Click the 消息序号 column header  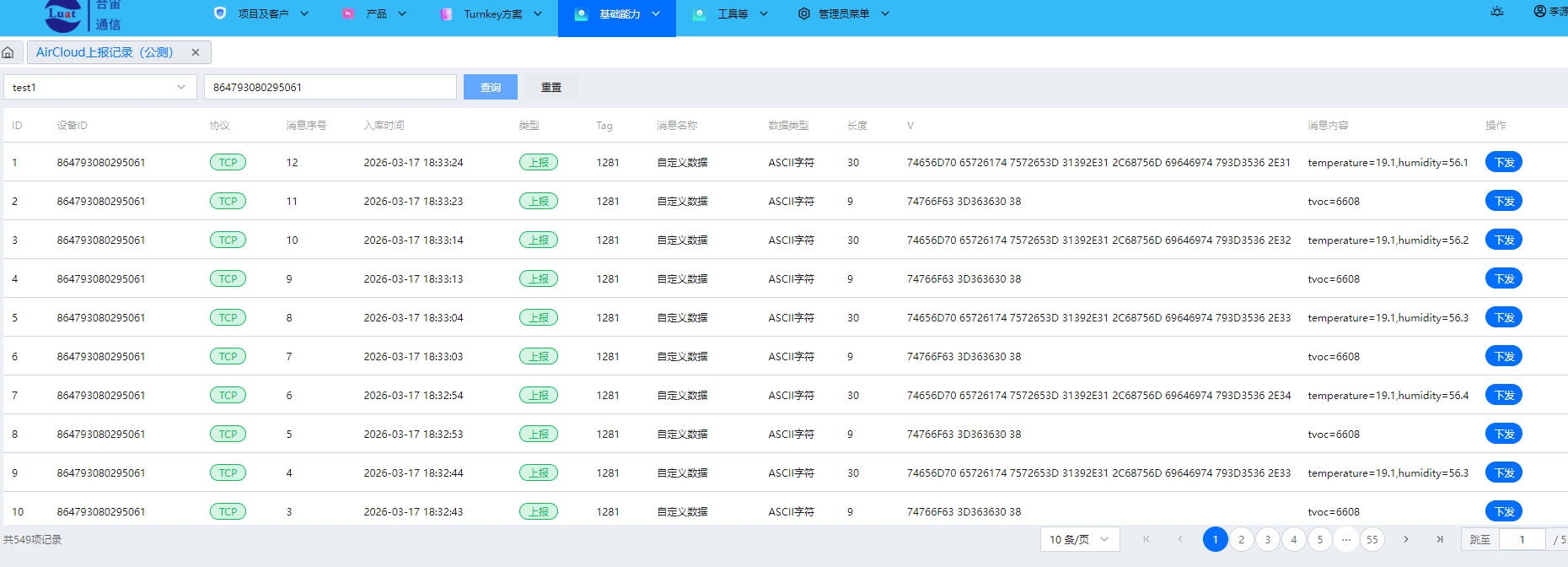click(307, 125)
